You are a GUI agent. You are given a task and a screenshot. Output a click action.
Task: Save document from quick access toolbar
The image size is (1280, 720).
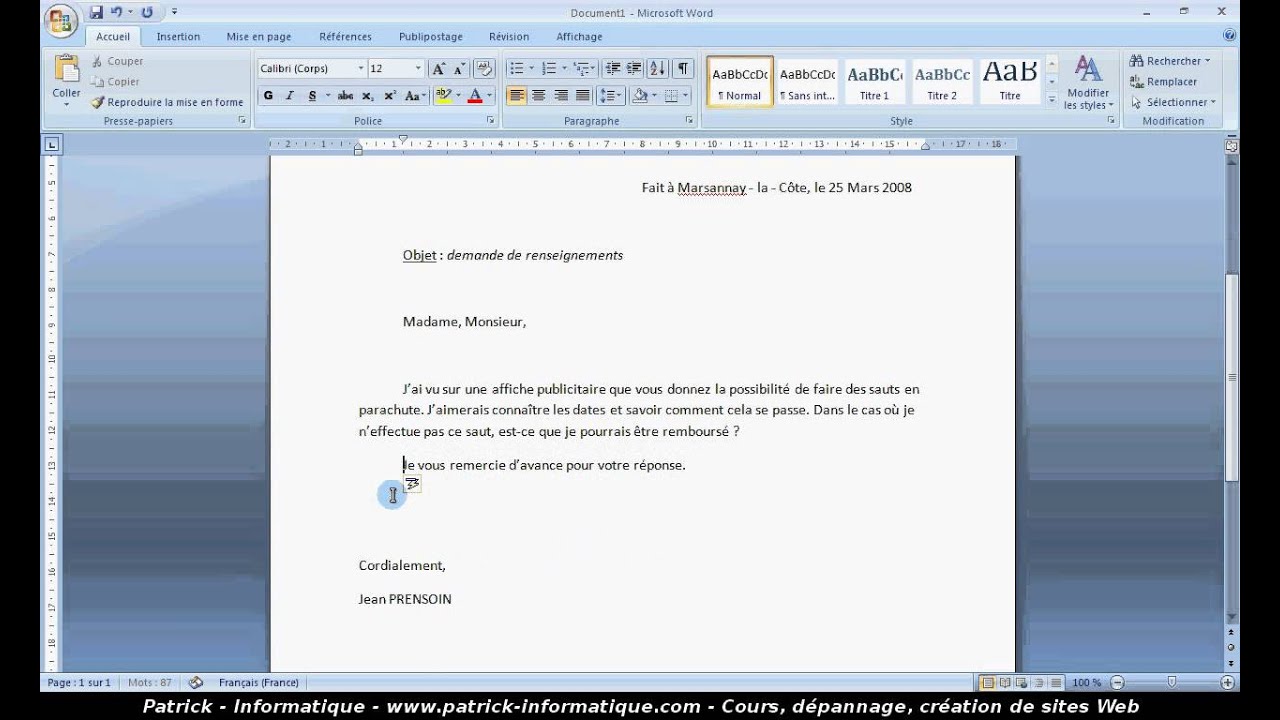point(96,12)
